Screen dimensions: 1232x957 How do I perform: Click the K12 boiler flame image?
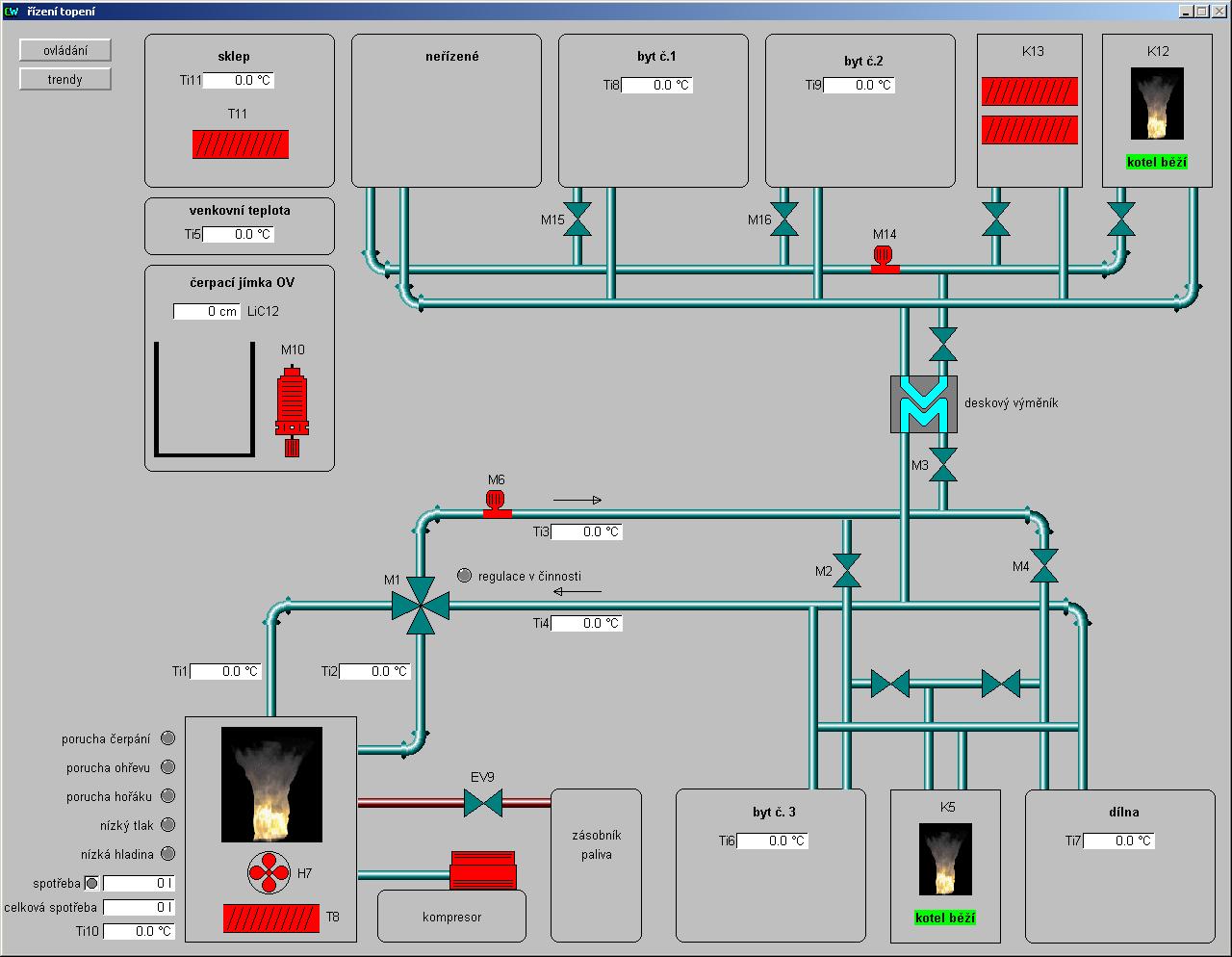1159,103
